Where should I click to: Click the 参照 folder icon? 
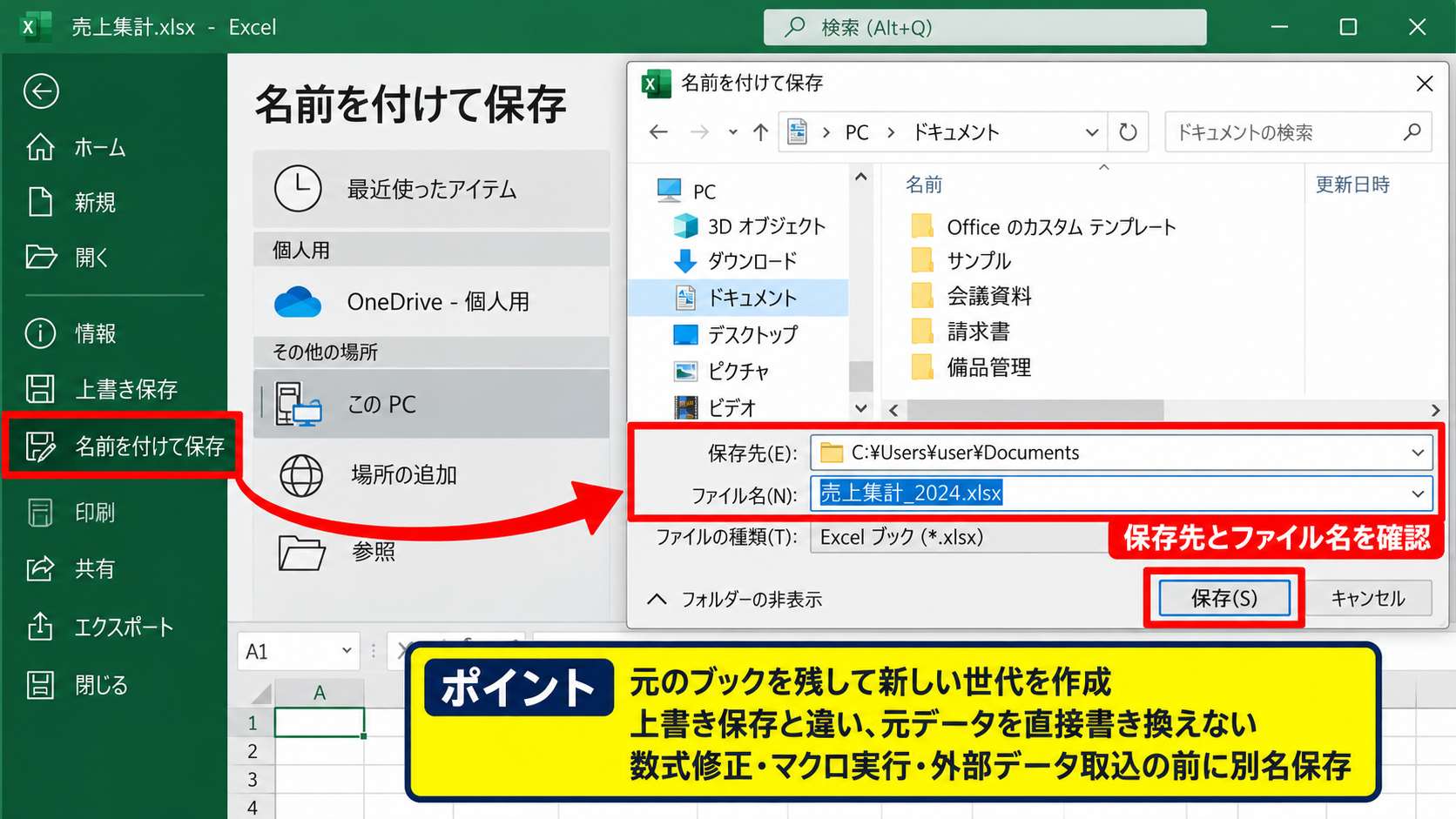[x=301, y=552]
